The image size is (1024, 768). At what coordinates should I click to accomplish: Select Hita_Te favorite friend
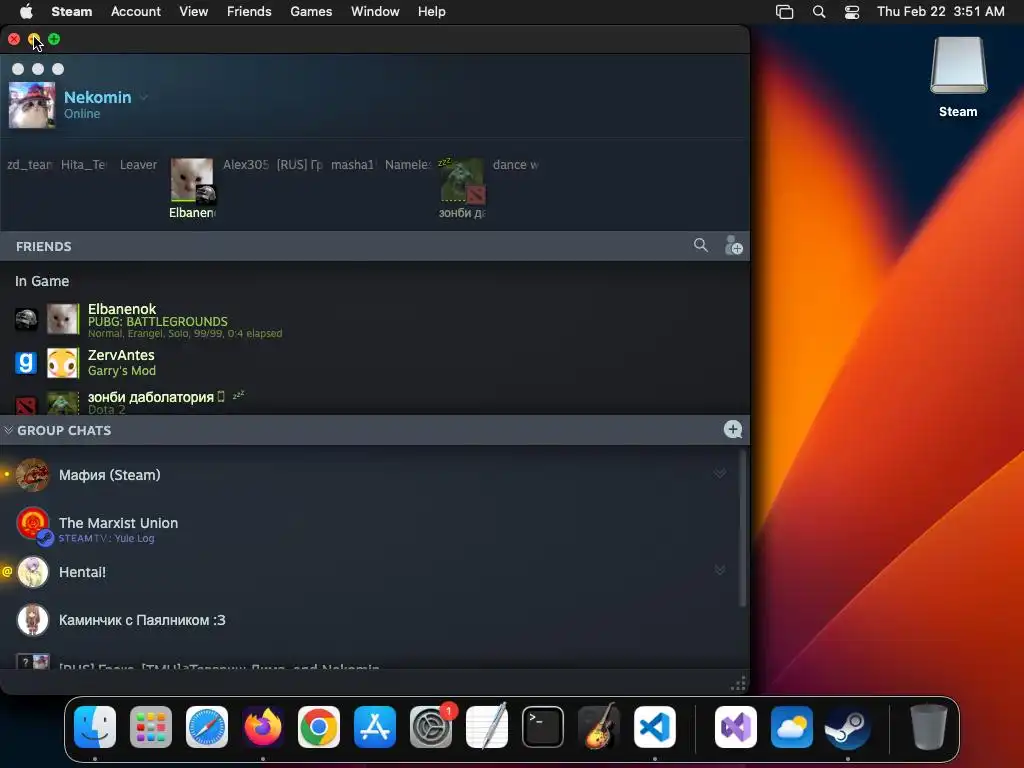pyautogui.click(x=84, y=165)
